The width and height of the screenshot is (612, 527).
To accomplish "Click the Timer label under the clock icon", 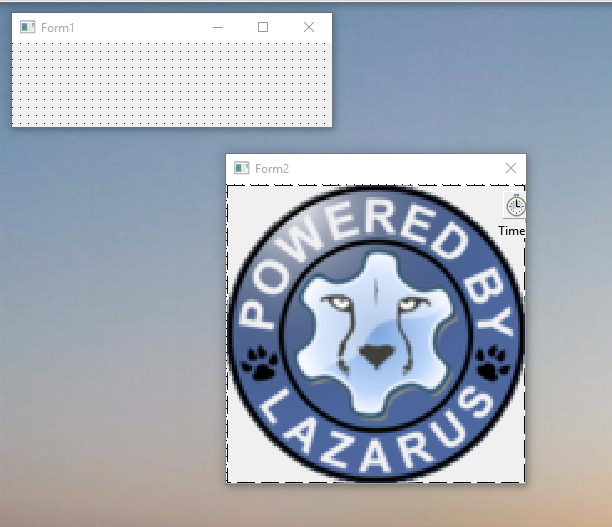I will [512, 231].
